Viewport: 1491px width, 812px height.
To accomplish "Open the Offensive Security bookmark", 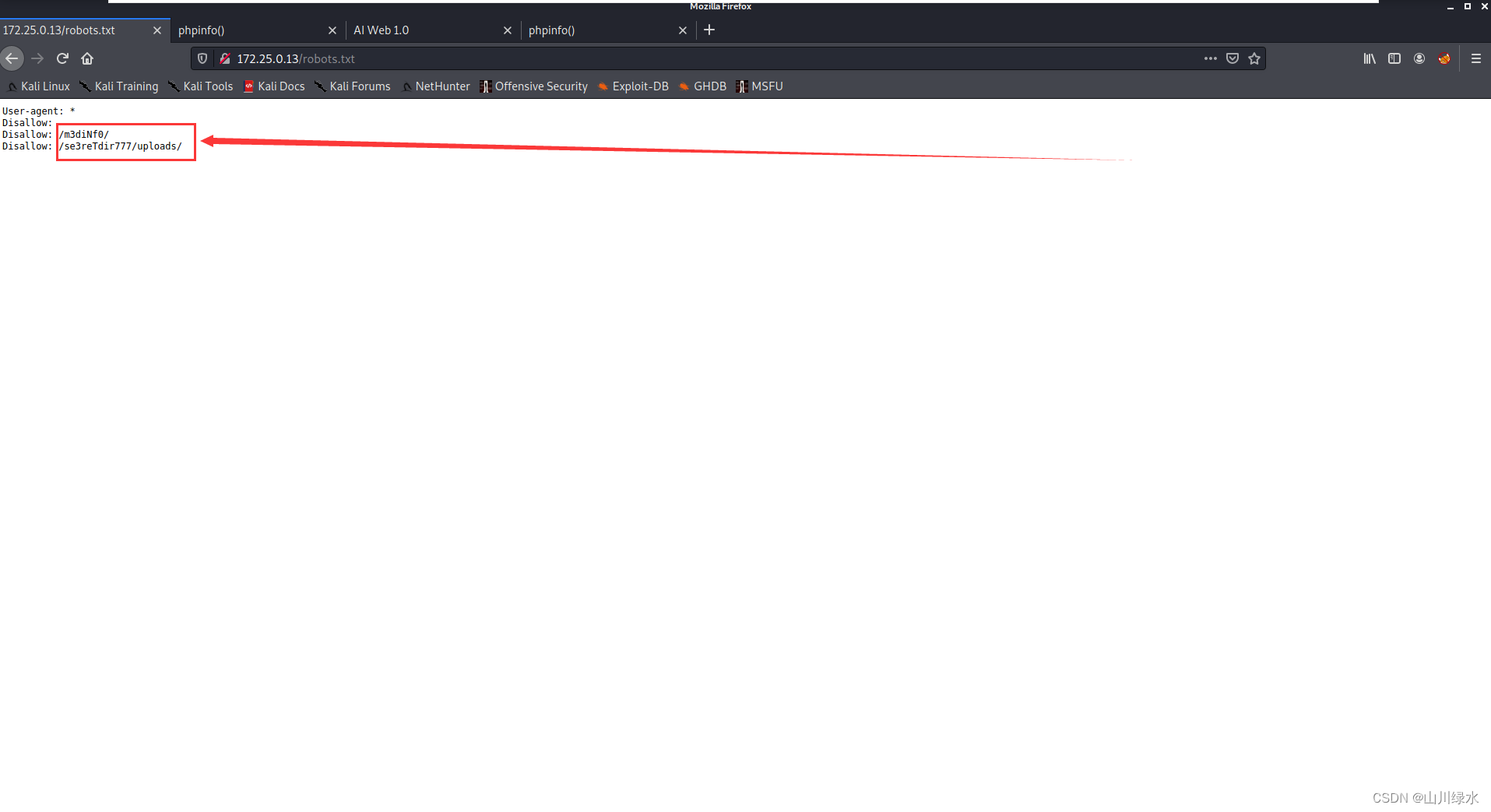I will (x=534, y=86).
